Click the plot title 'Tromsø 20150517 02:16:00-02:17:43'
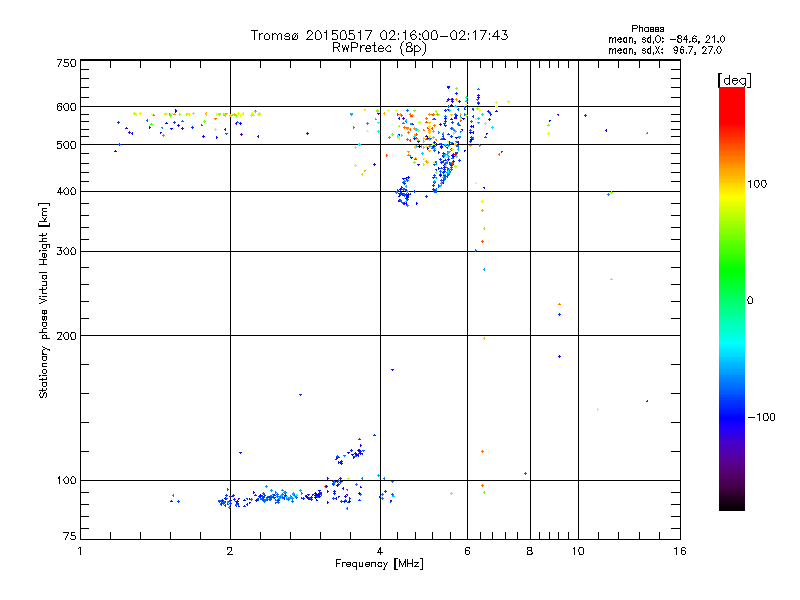Viewport: 800px width, 600px height. 379,35
